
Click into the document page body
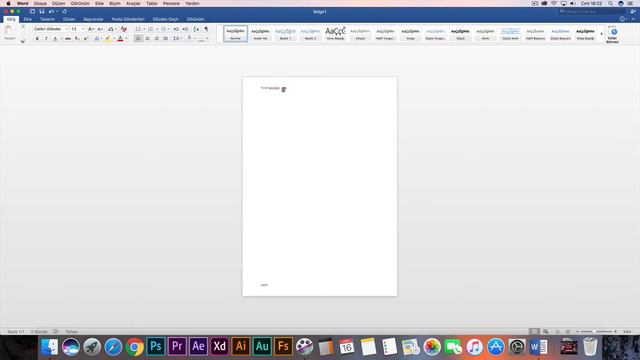click(320, 186)
